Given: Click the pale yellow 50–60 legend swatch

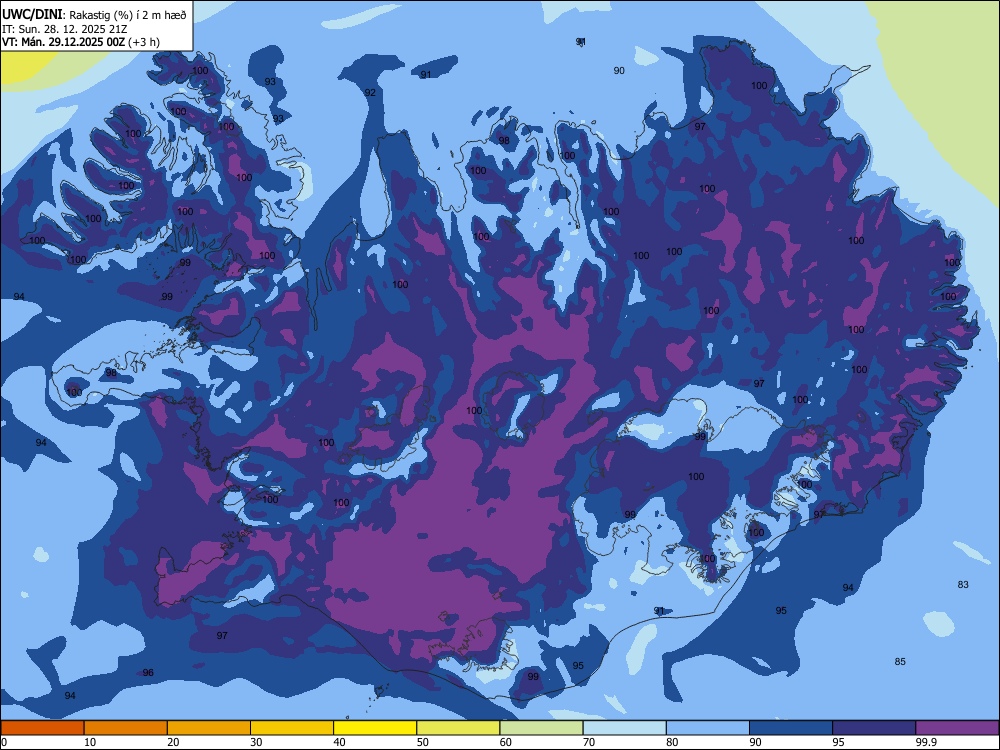Looking at the screenshot, I should [x=458, y=728].
